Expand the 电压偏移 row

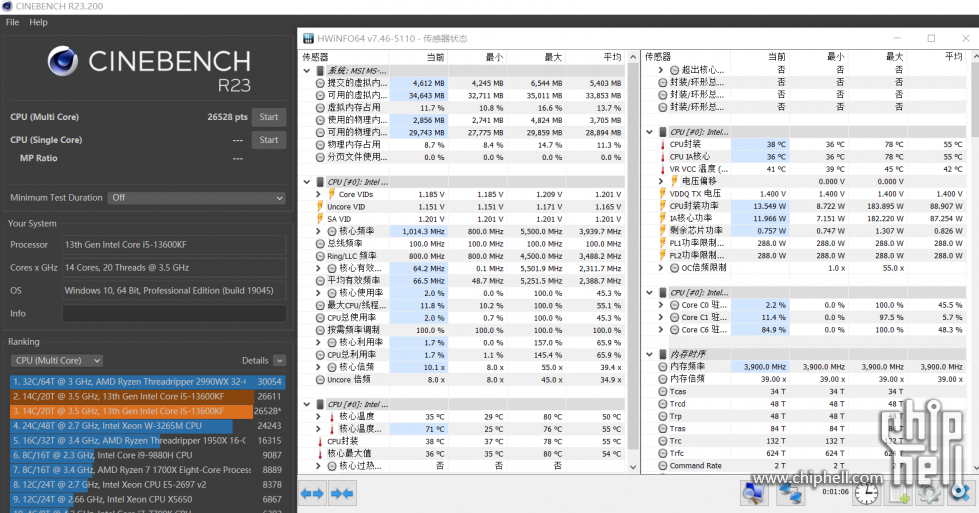pos(661,182)
